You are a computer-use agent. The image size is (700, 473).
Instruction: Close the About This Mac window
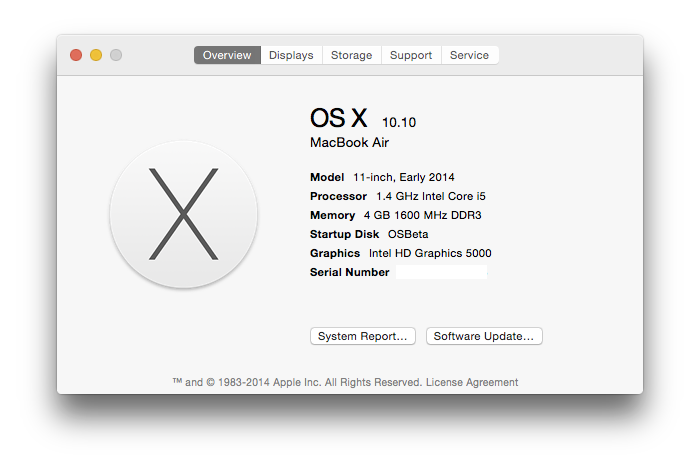click(x=76, y=55)
